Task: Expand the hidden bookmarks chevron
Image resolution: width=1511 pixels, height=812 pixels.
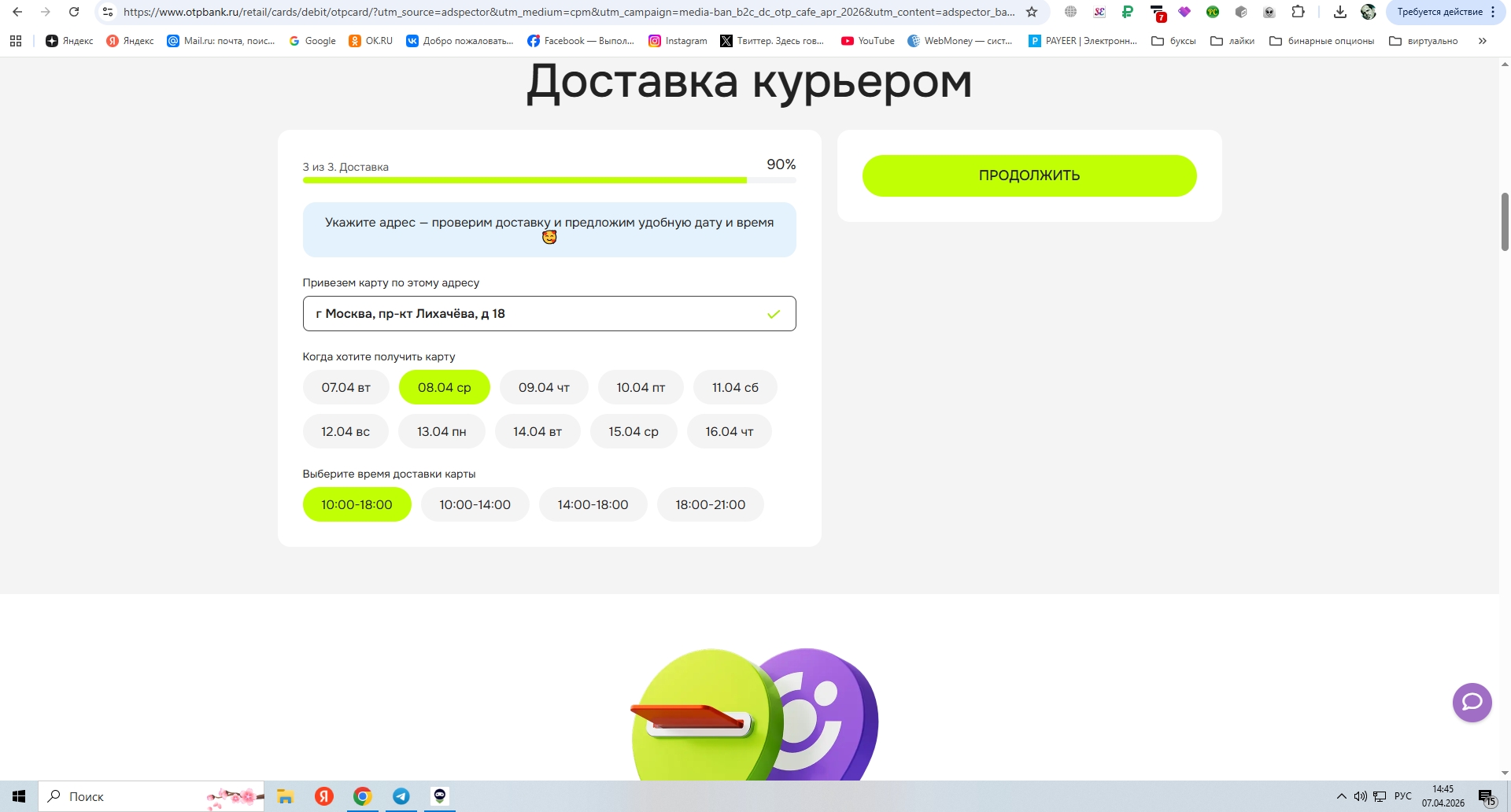Action: 1482,41
